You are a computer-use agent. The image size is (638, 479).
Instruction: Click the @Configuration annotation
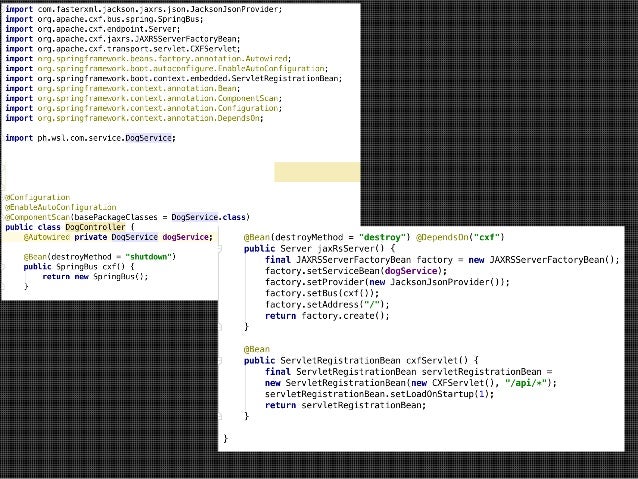37,197
